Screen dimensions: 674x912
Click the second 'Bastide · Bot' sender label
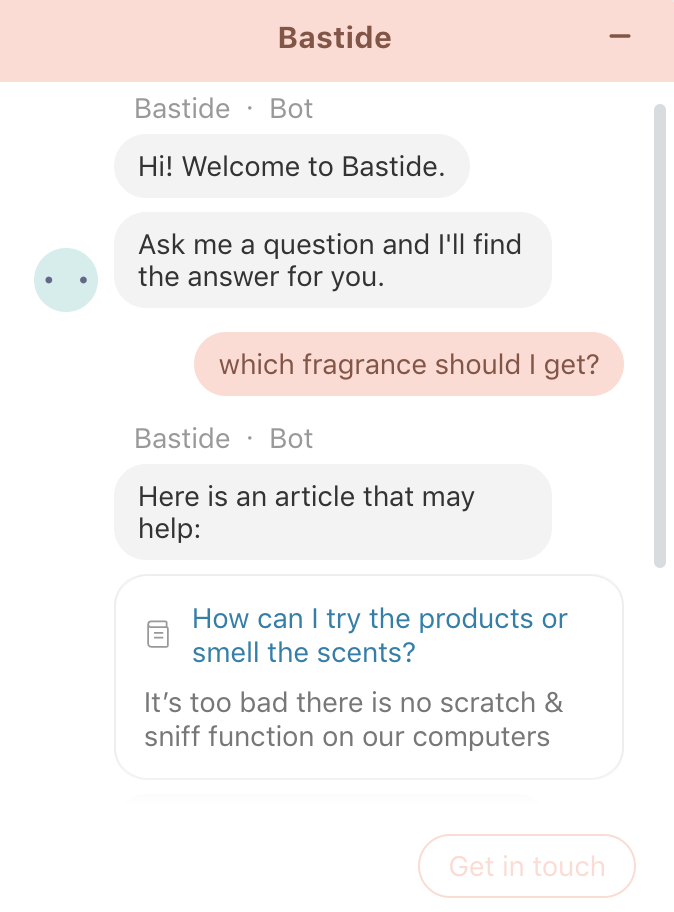pos(224,439)
